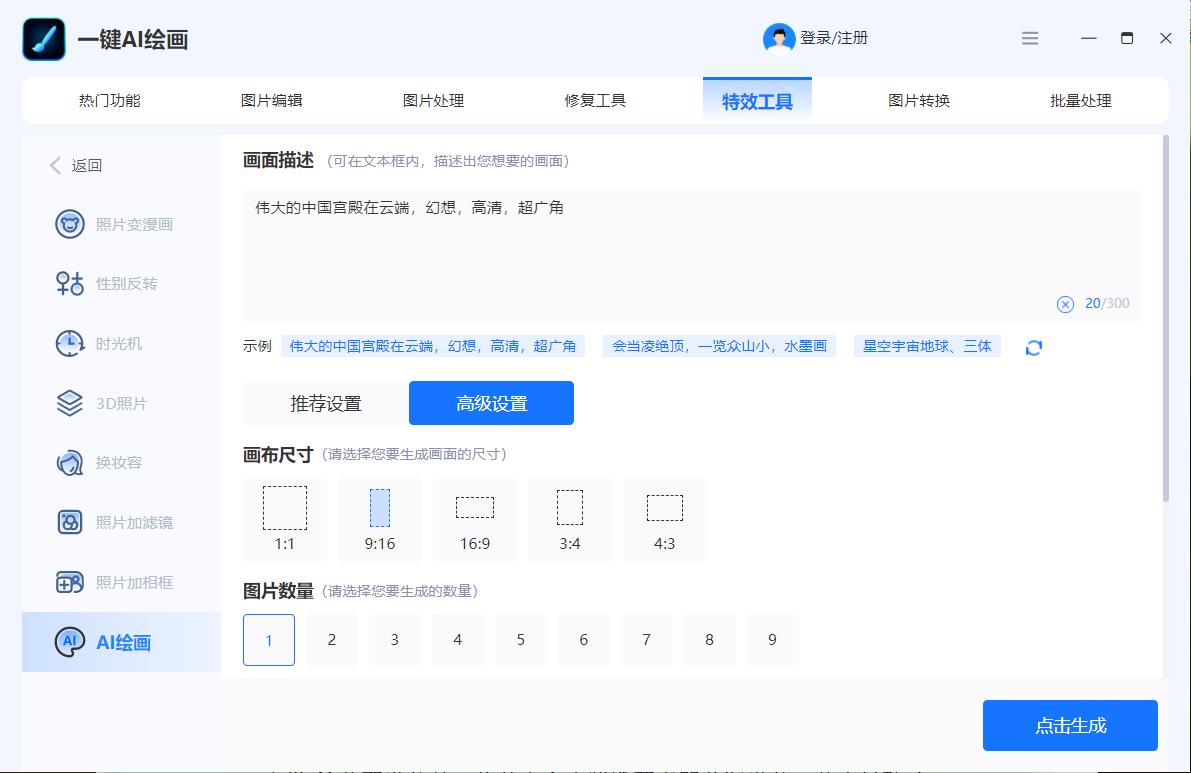
Task: Open 时光机 from the sidebar
Action: 122,343
